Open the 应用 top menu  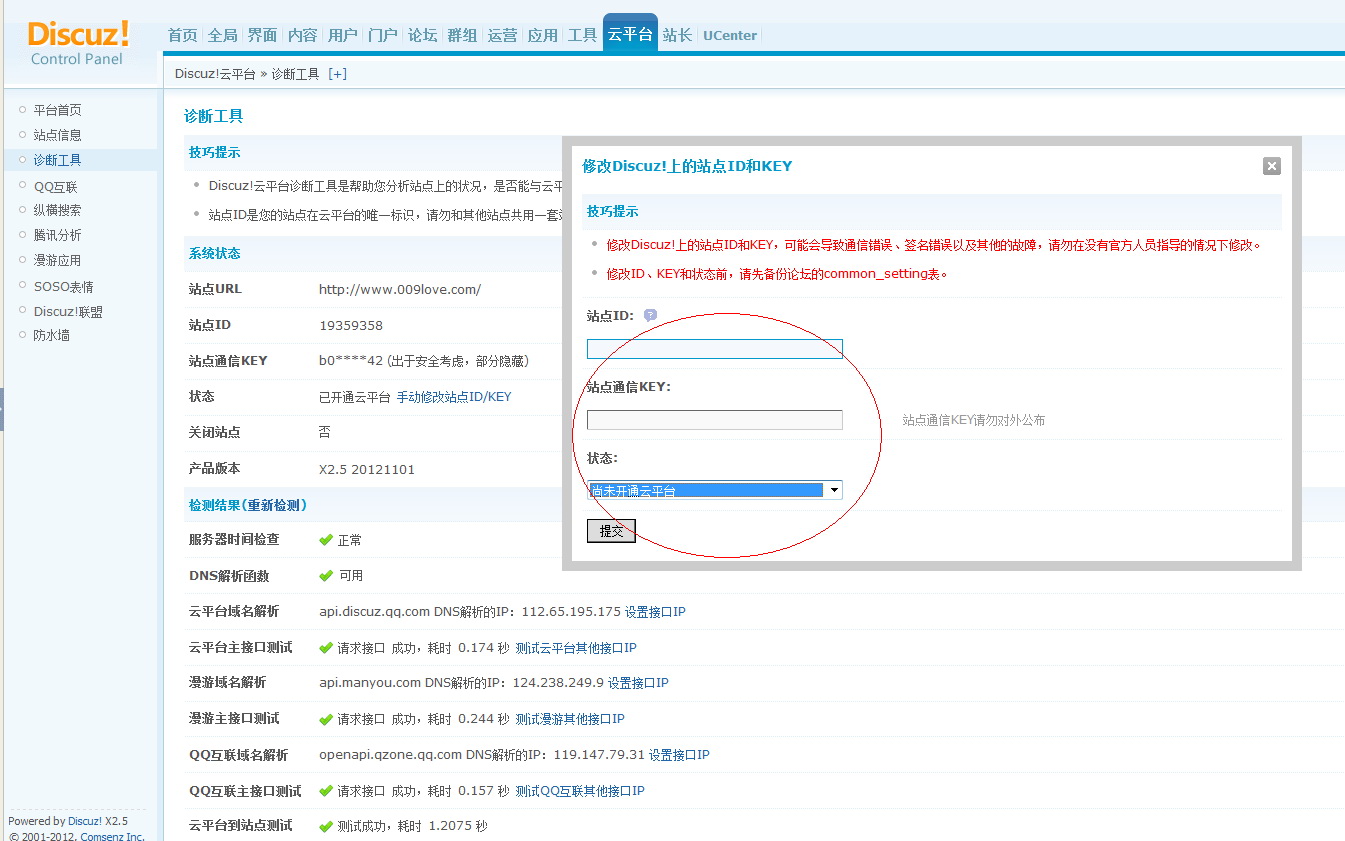pos(543,35)
